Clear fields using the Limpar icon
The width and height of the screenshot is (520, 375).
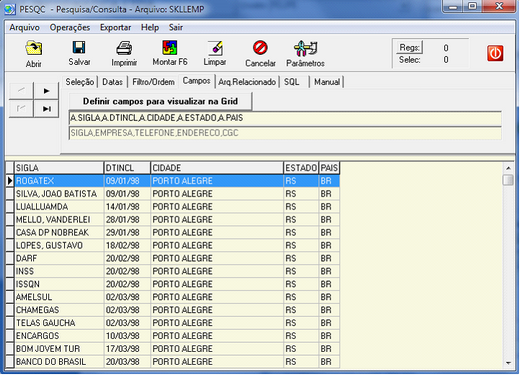coord(215,48)
